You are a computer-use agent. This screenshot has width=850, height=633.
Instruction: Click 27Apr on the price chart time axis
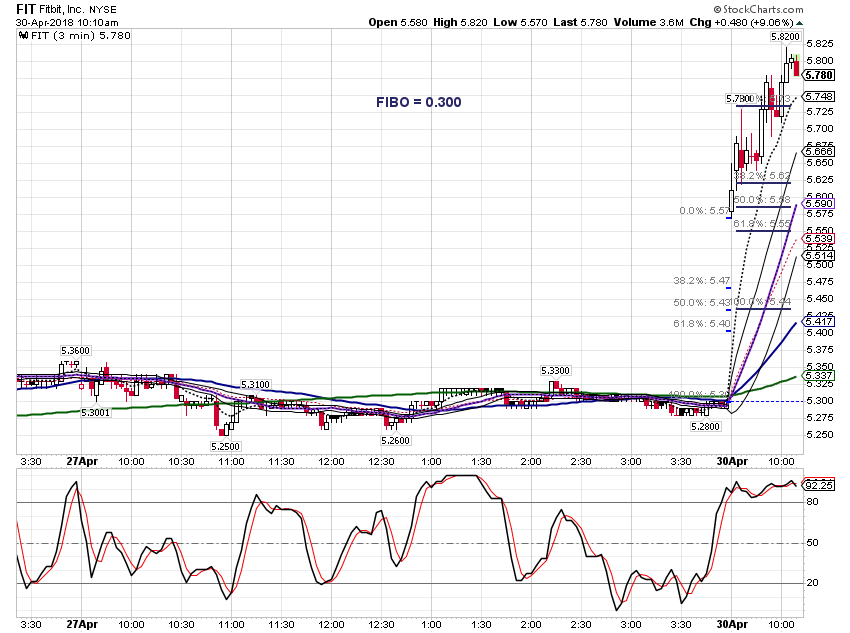[x=82, y=461]
